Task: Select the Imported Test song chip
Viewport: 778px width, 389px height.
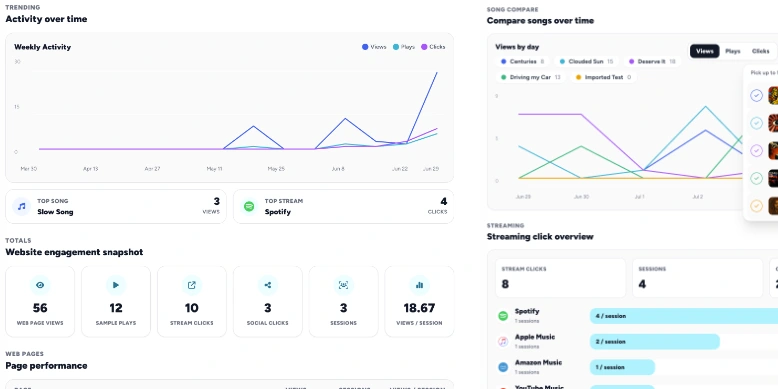Action: tap(603, 77)
